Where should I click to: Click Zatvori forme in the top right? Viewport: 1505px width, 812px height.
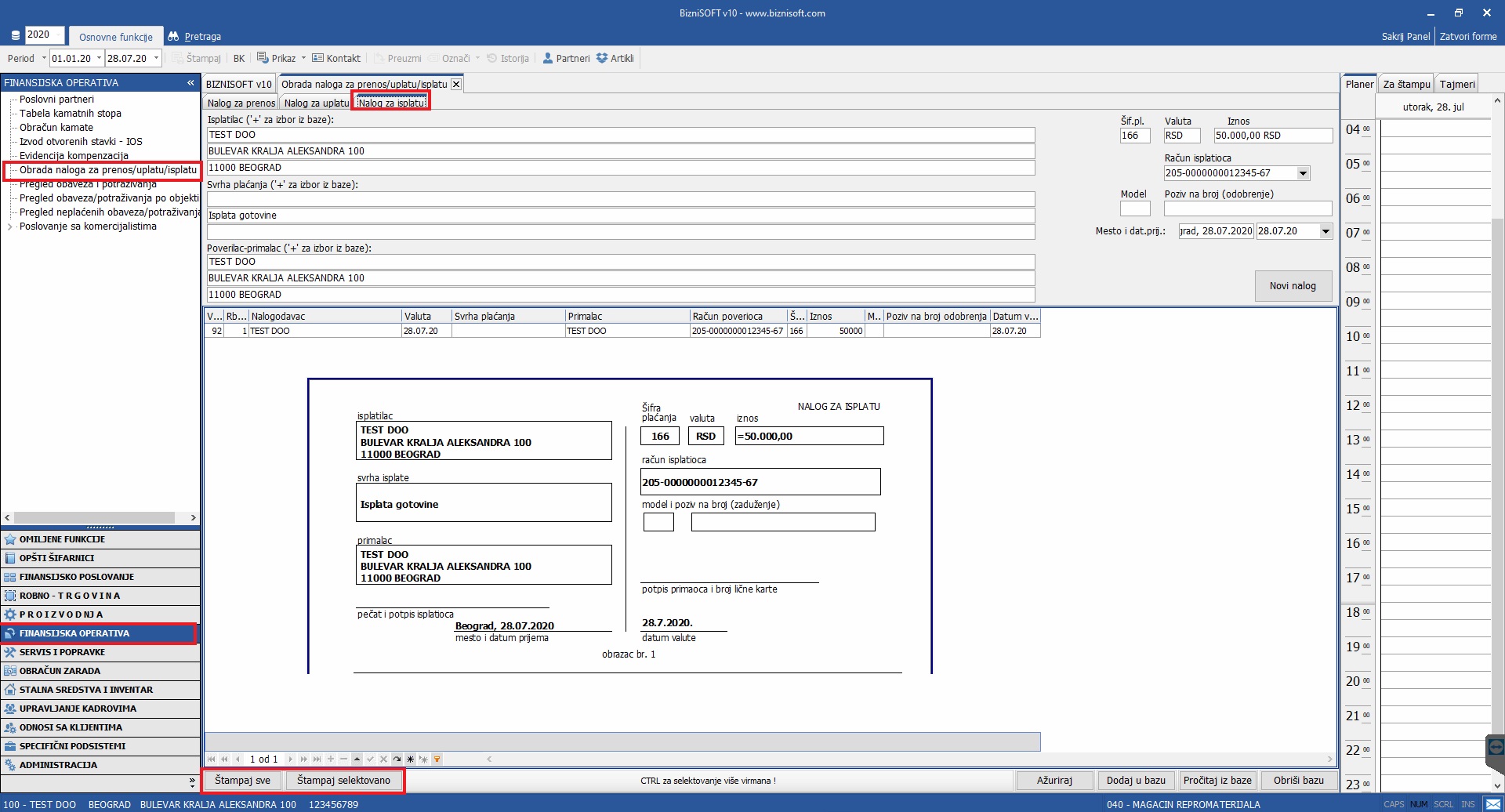pos(1468,36)
